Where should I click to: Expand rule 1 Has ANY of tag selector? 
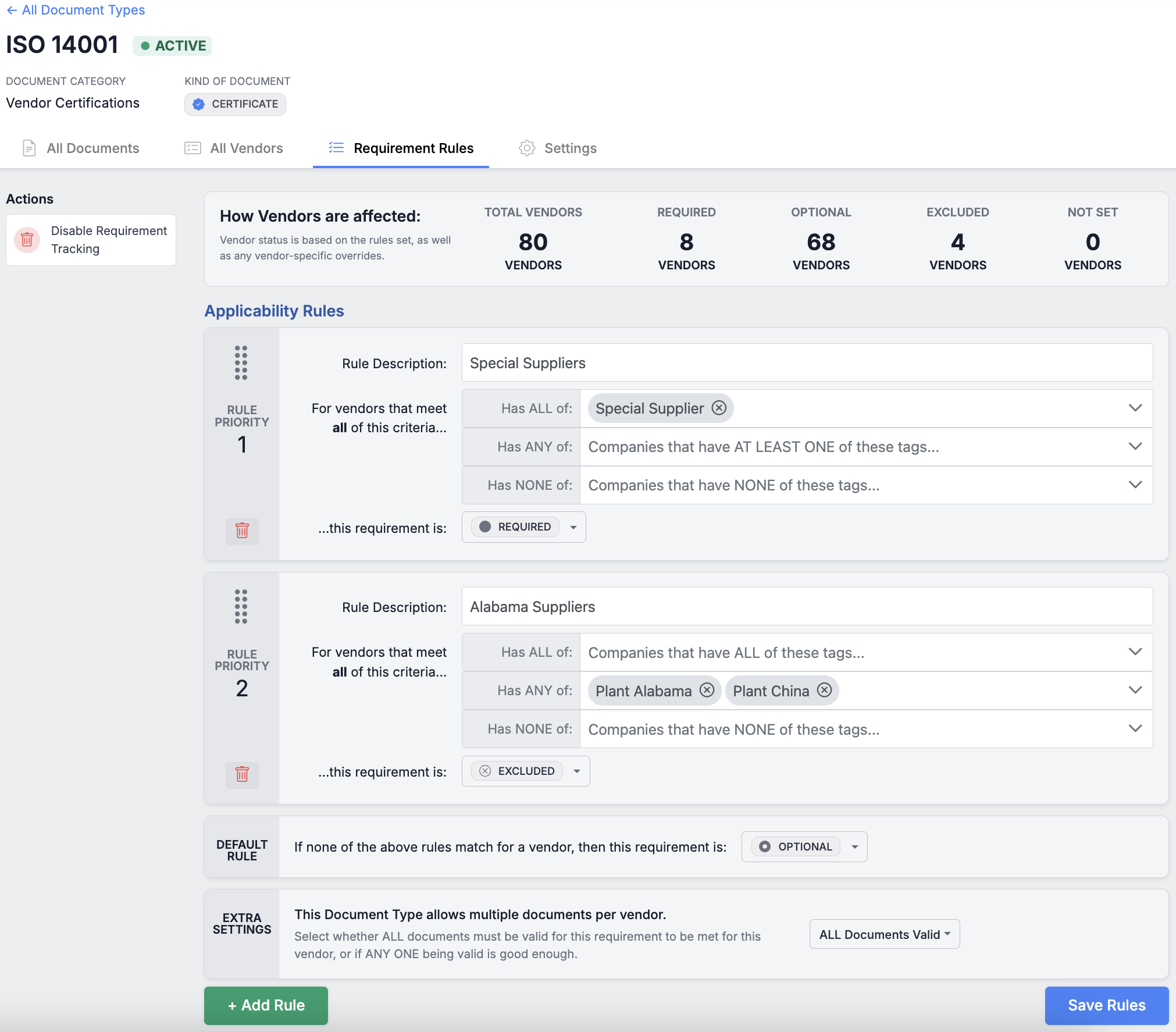point(1135,446)
